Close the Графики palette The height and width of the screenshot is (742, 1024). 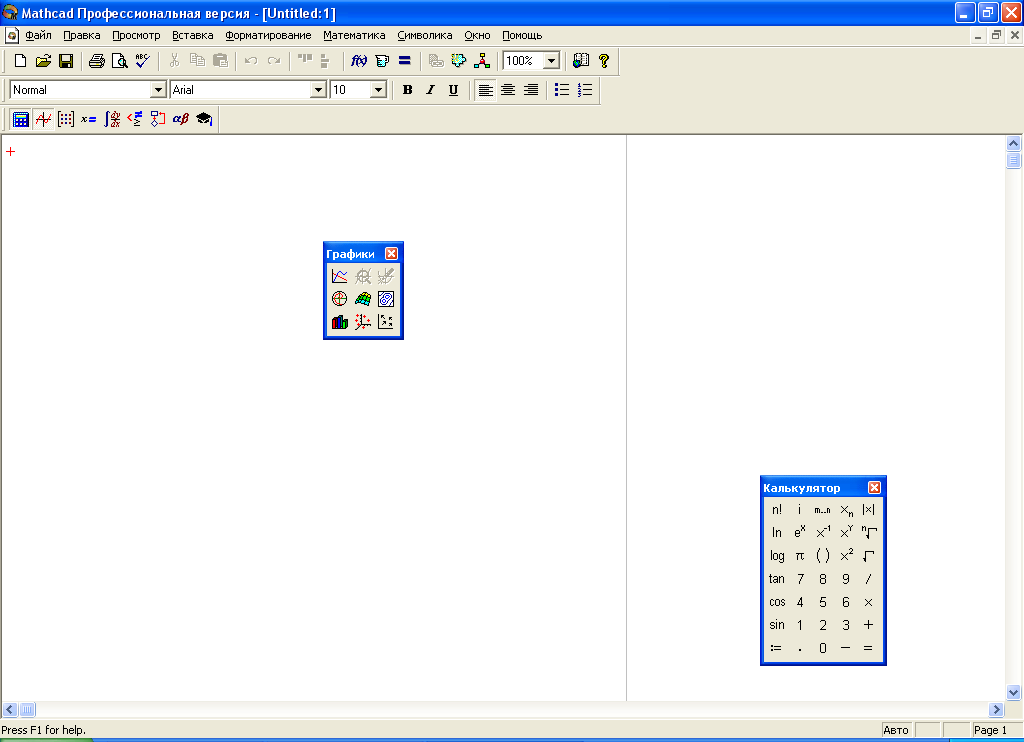click(x=391, y=253)
